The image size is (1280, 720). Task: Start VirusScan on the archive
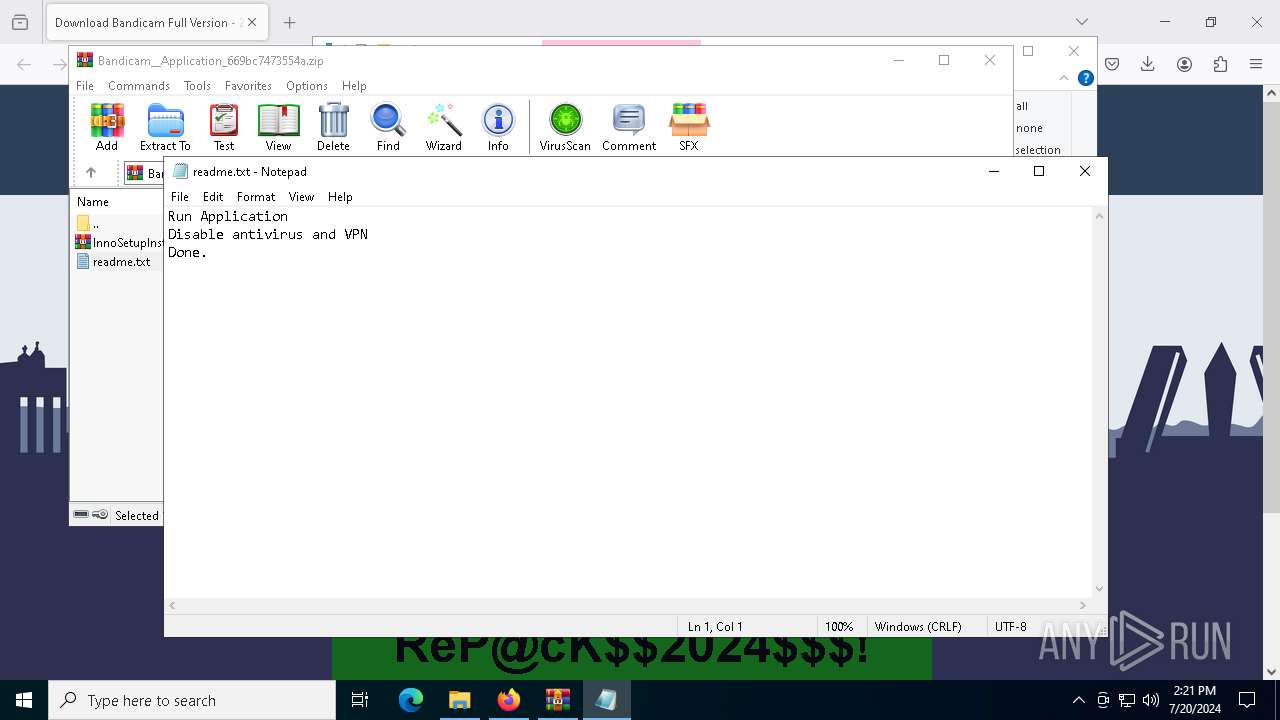click(565, 127)
